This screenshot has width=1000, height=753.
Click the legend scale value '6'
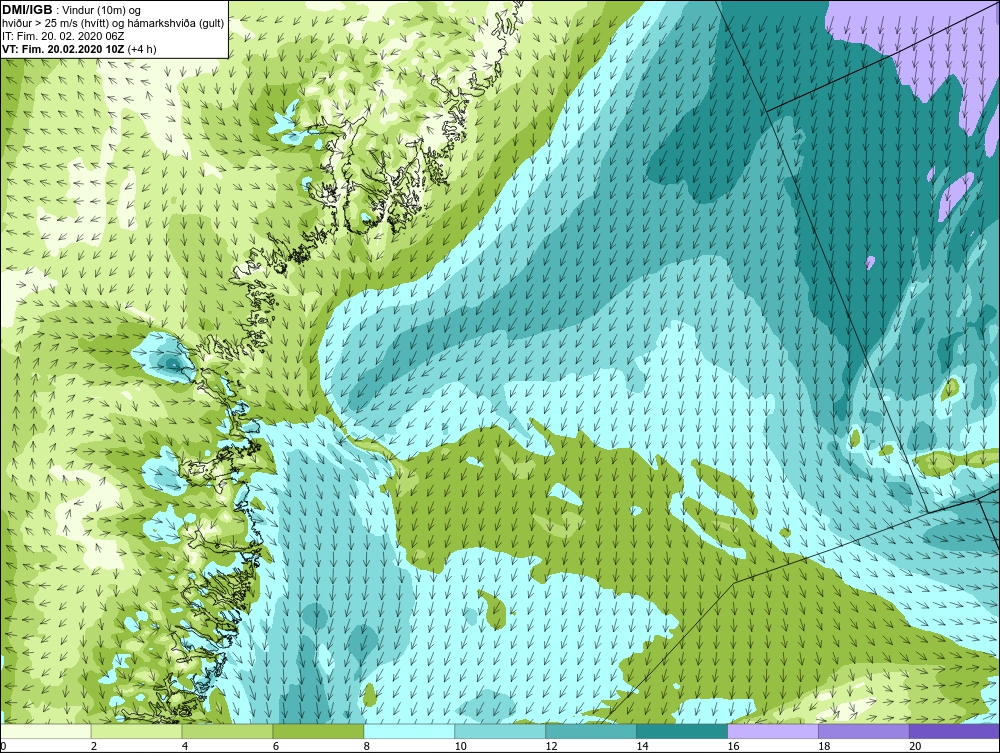click(x=276, y=746)
